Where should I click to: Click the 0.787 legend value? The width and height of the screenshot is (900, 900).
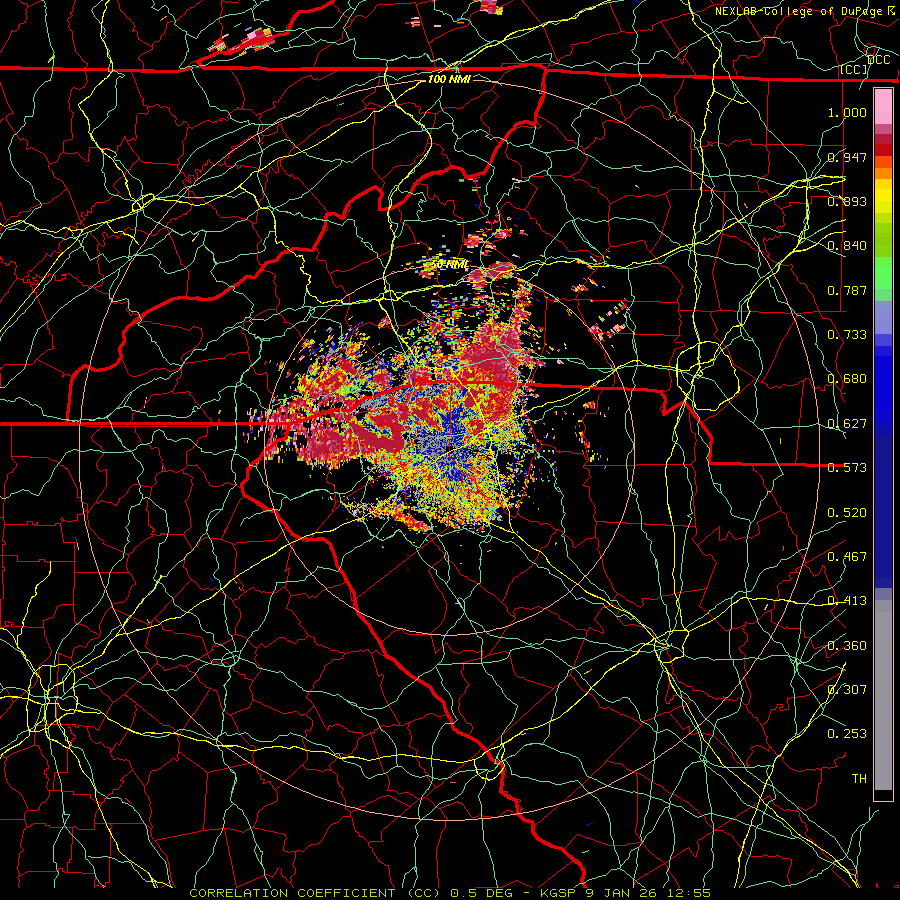click(847, 290)
